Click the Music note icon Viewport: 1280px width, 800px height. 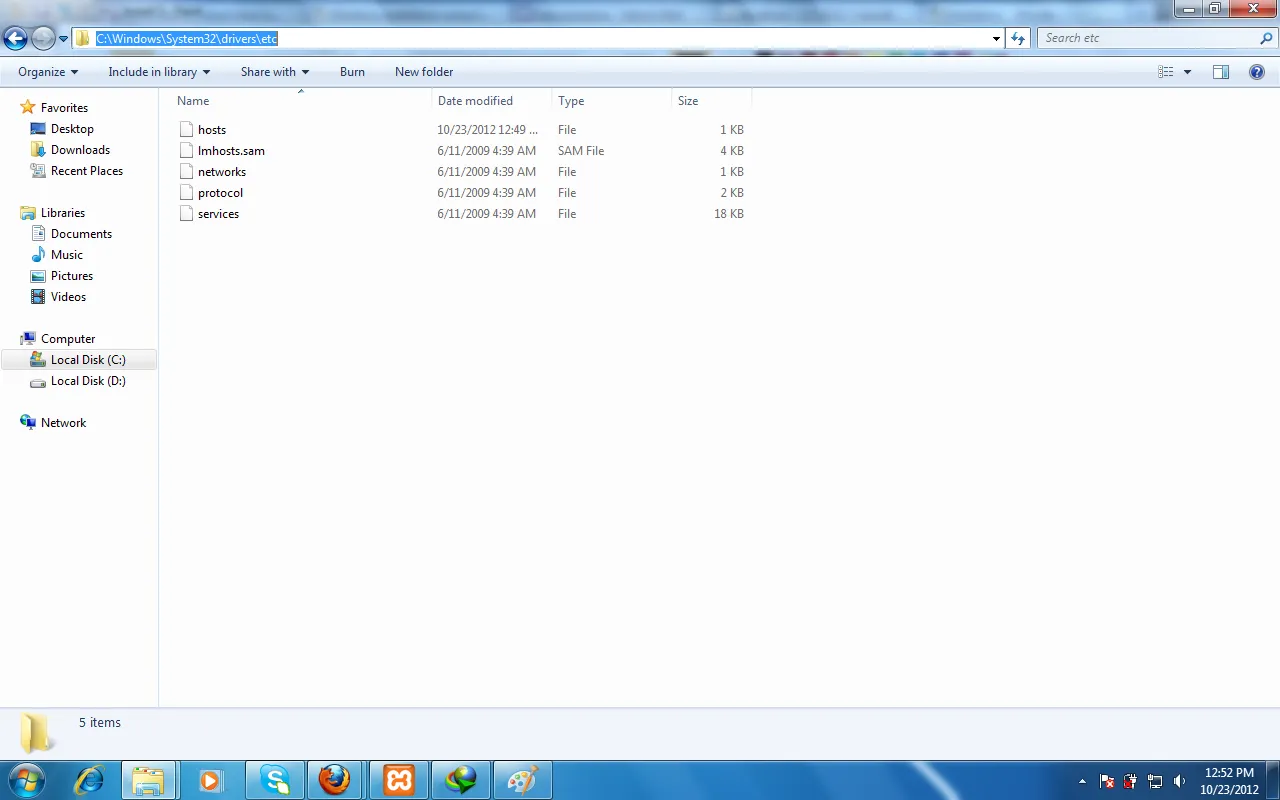pyautogui.click(x=38, y=254)
